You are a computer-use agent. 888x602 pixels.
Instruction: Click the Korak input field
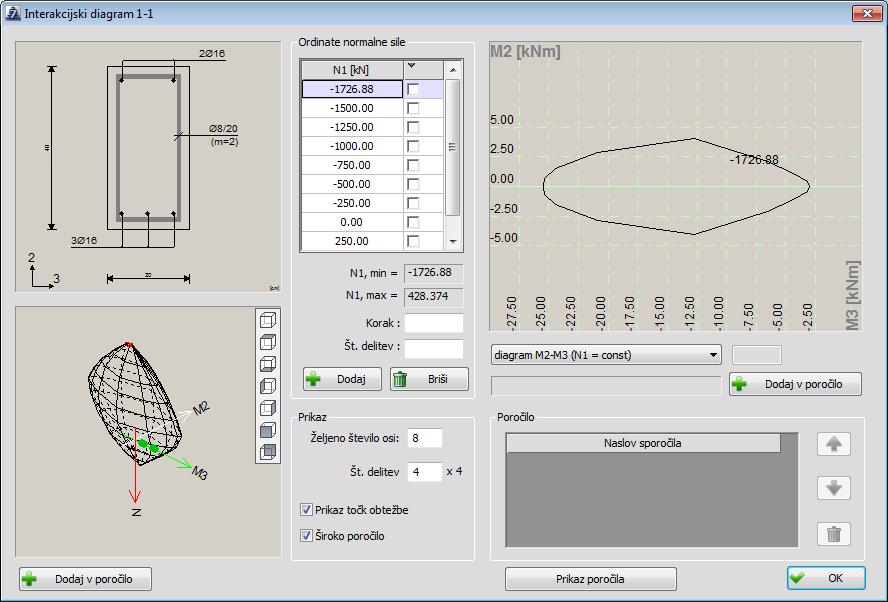click(x=434, y=323)
